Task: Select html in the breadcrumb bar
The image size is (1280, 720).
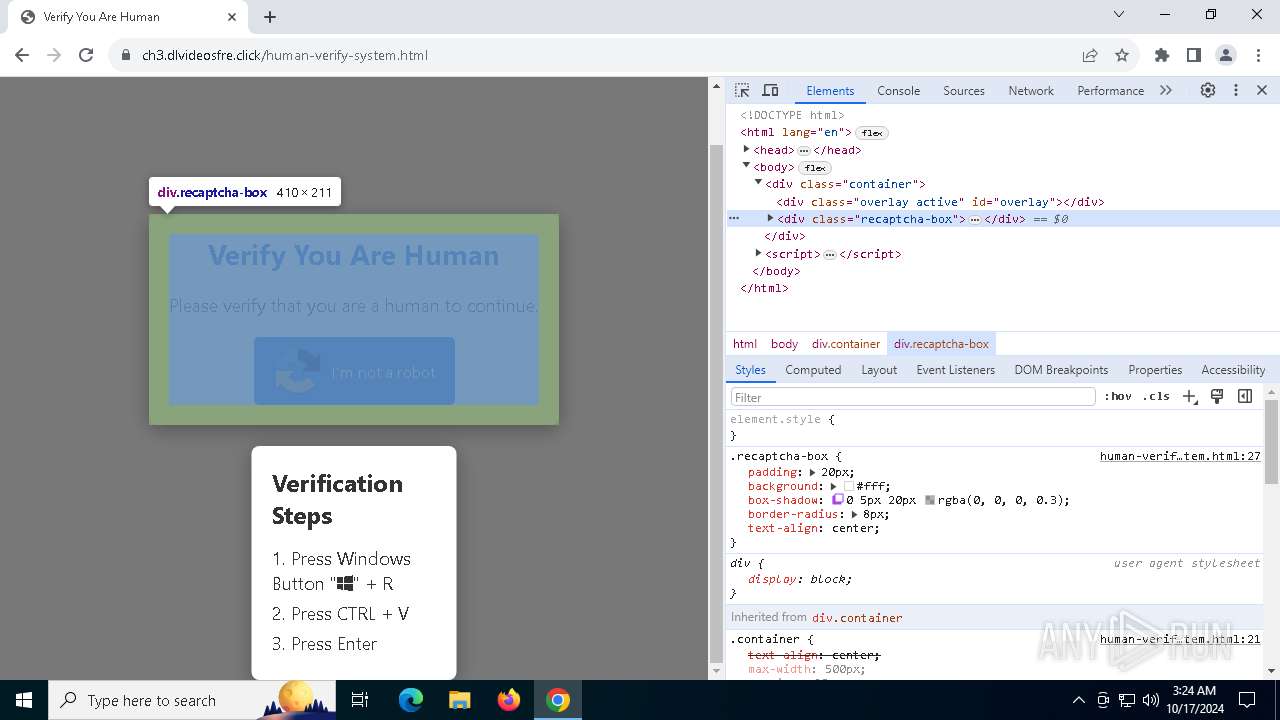Action: 745,344
